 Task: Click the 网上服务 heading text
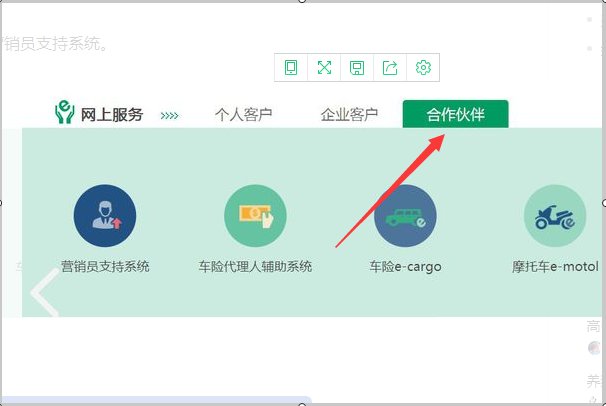coord(112,115)
